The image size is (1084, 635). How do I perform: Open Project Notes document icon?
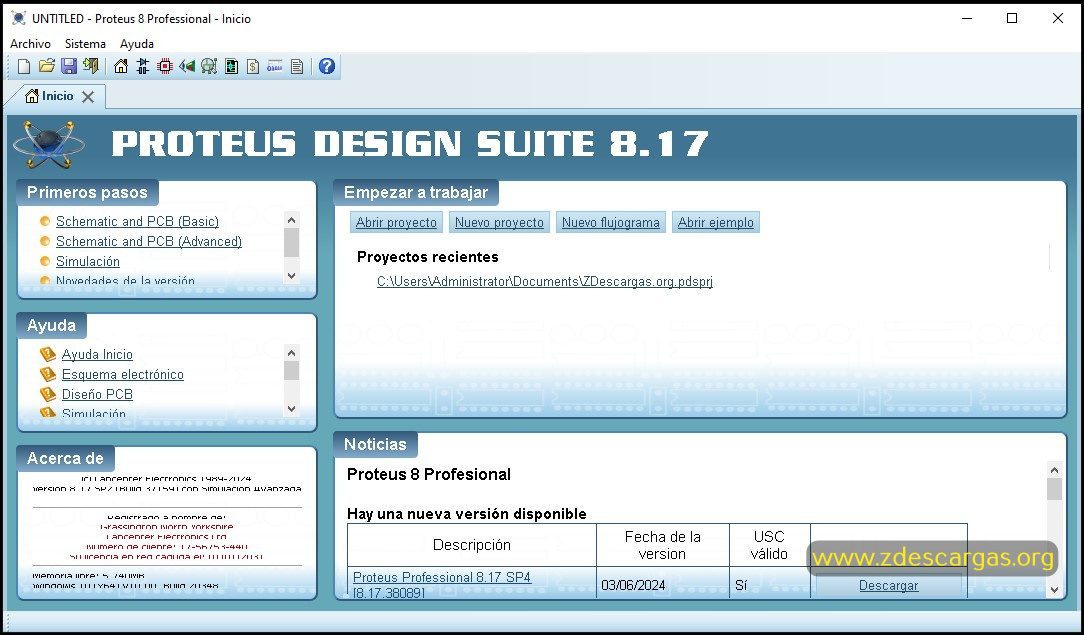(297, 66)
